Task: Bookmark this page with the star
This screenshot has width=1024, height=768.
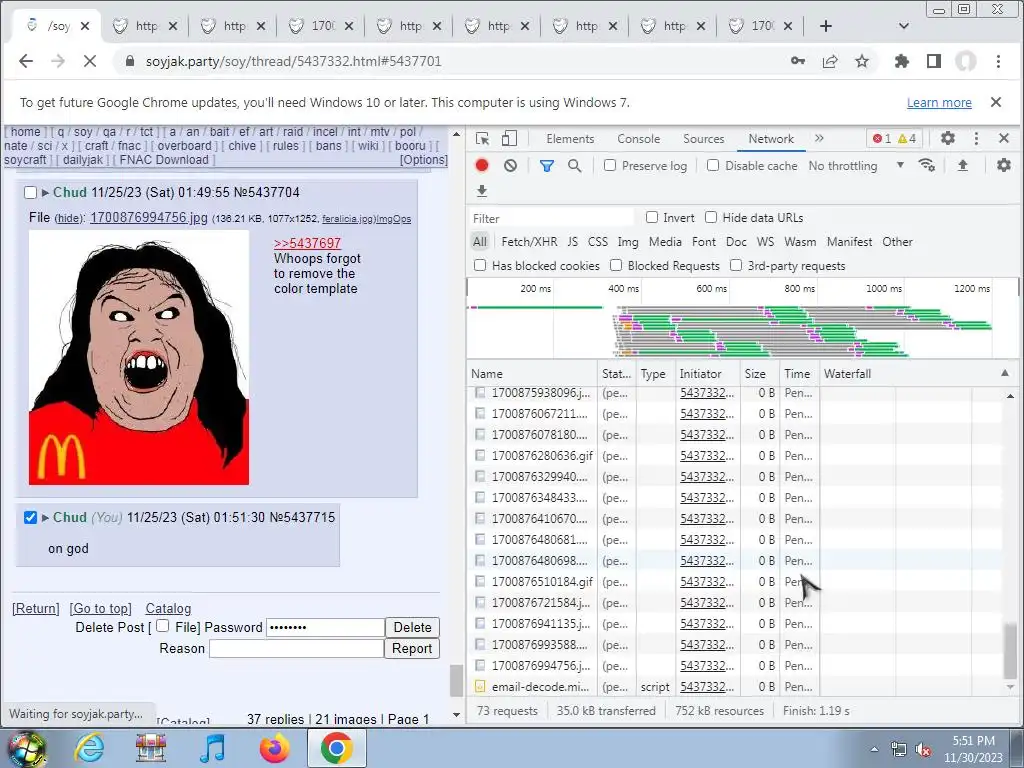Action: (x=862, y=61)
